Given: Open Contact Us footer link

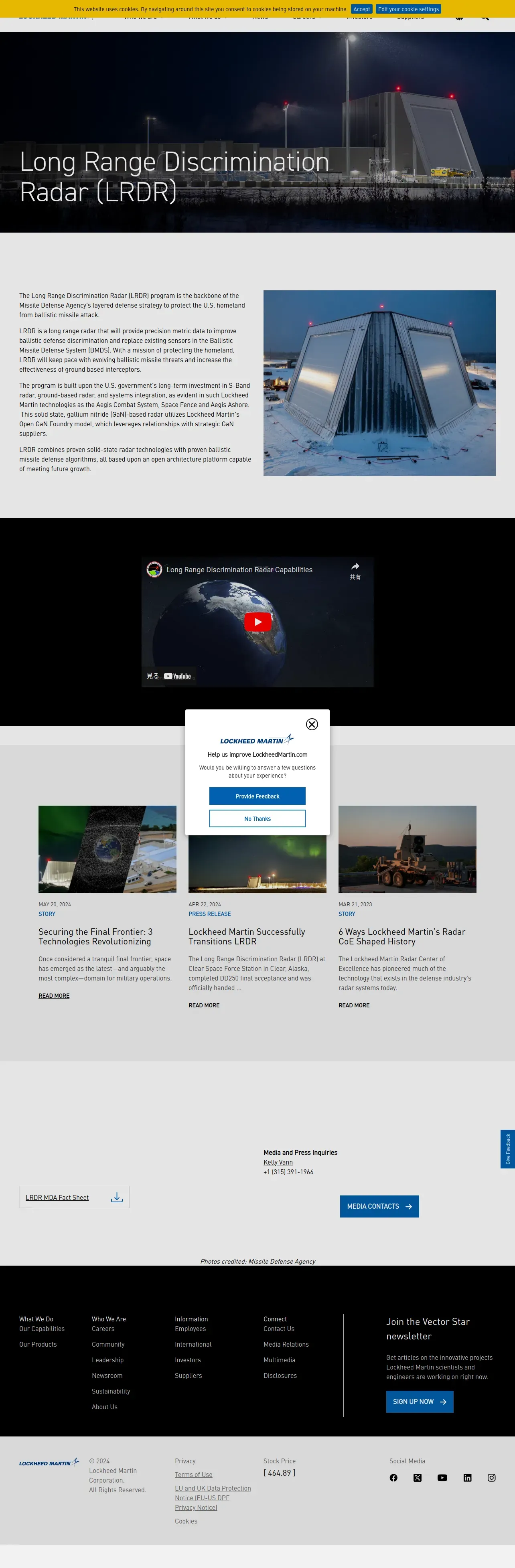Looking at the screenshot, I should 279,1329.
